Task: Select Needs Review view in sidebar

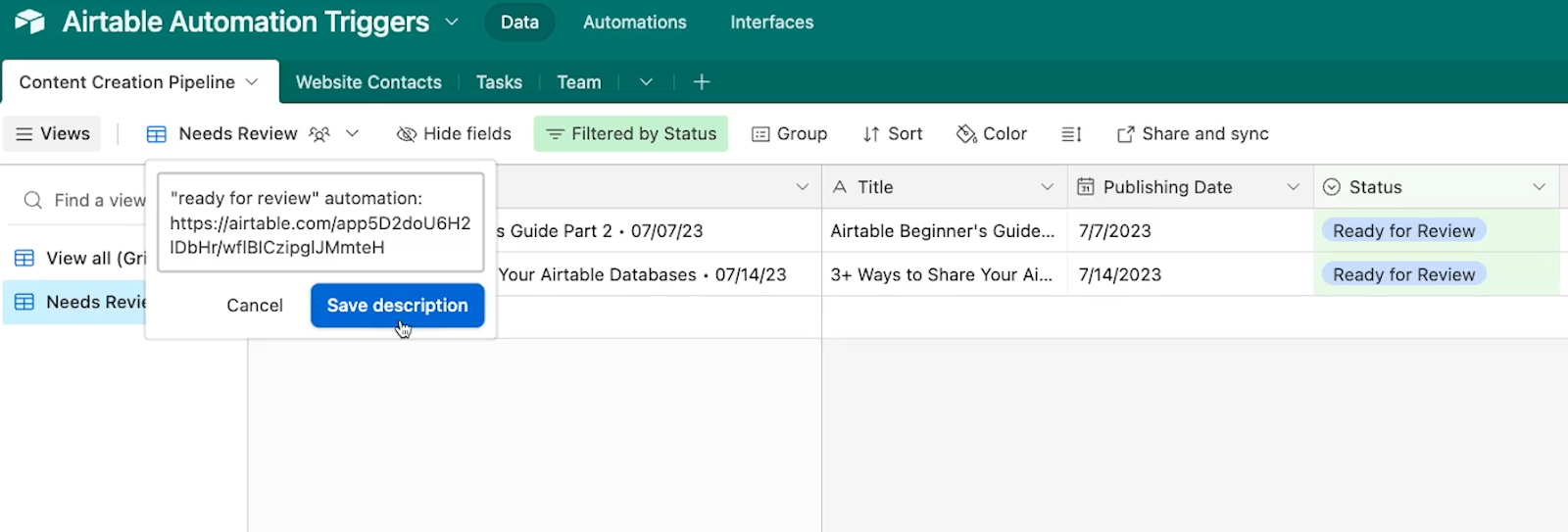Action: [x=74, y=302]
